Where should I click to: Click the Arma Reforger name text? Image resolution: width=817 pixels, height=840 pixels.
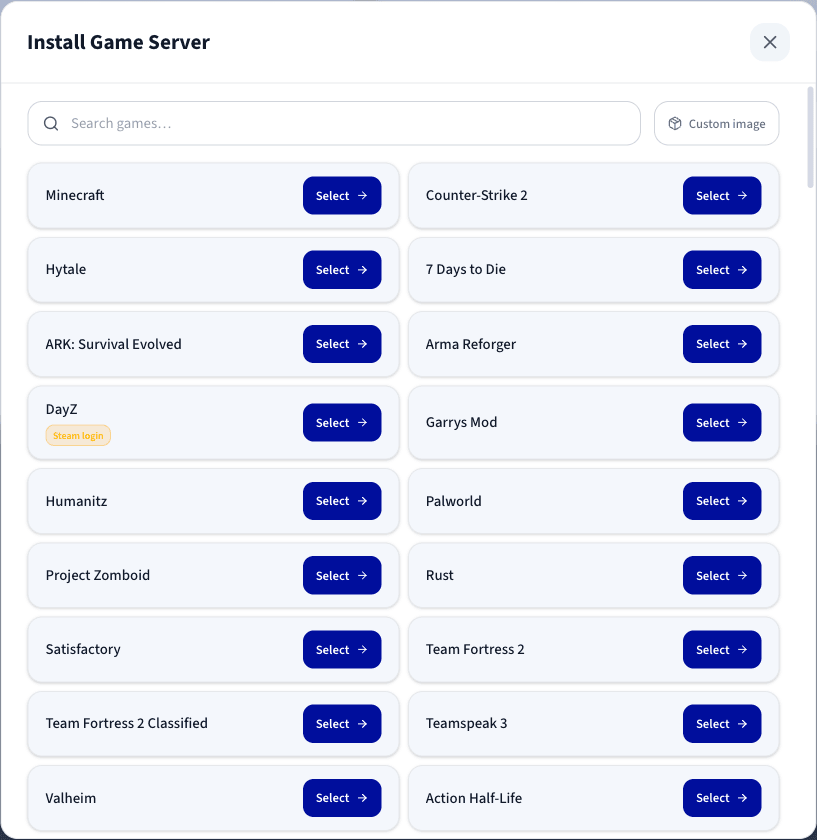470,344
